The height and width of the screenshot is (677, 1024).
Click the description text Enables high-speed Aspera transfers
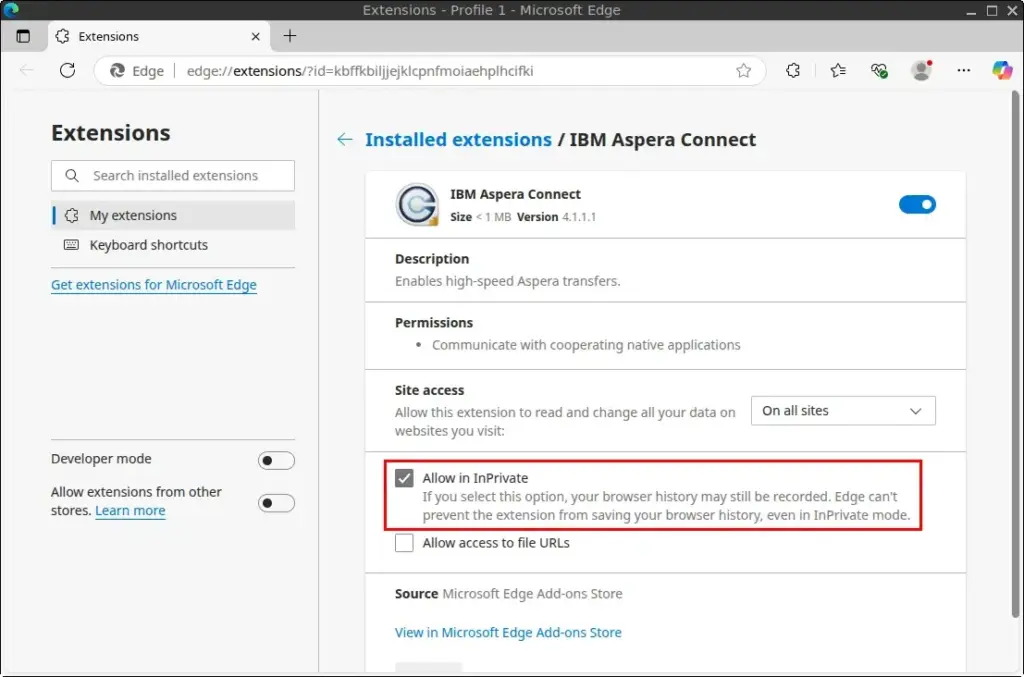(507, 281)
